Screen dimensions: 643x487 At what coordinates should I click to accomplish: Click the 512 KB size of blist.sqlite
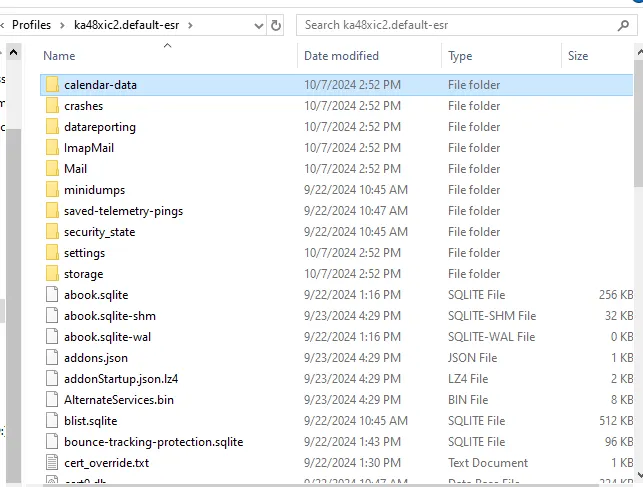(x=616, y=421)
